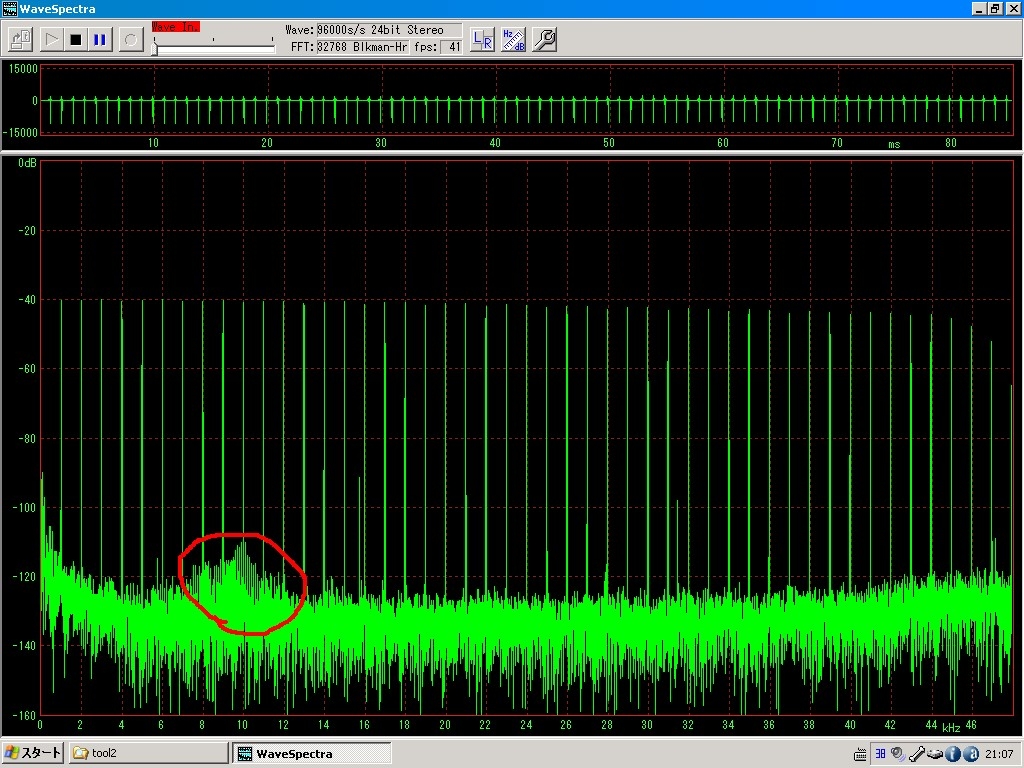Click the Wave format info field
The width and height of the screenshot is (1024, 768).
click(373, 30)
